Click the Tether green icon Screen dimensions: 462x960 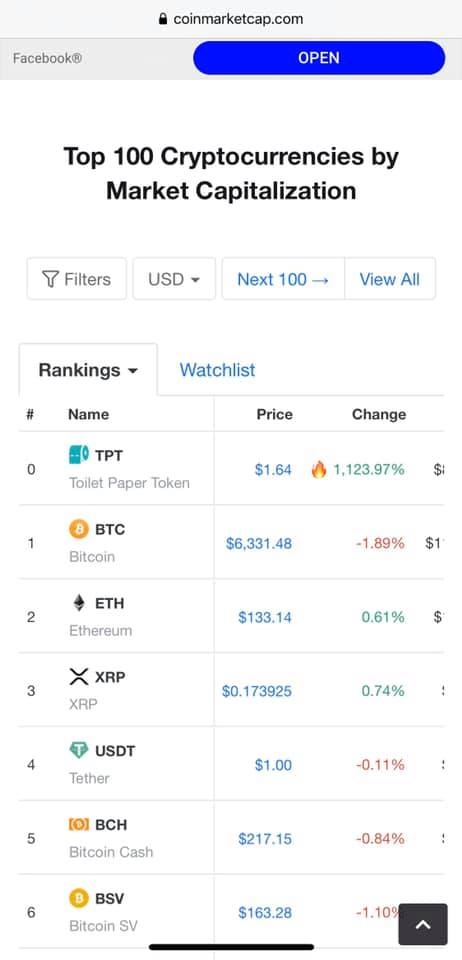point(79,750)
